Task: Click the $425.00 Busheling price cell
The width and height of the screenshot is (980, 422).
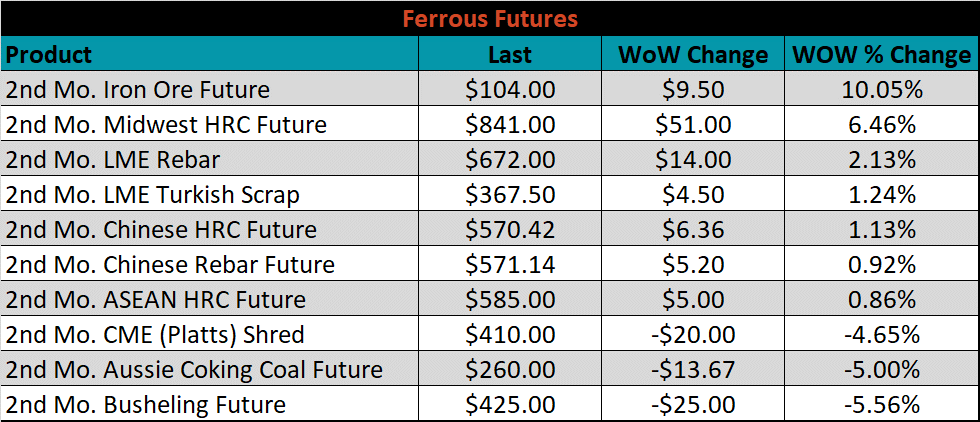Action: pyautogui.click(x=510, y=403)
